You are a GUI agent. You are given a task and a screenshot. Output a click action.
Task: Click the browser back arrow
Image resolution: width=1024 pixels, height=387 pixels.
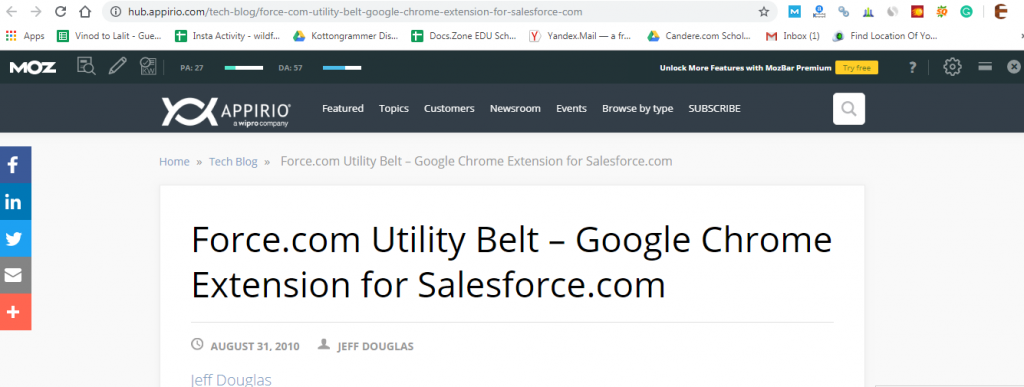point(12,12)
